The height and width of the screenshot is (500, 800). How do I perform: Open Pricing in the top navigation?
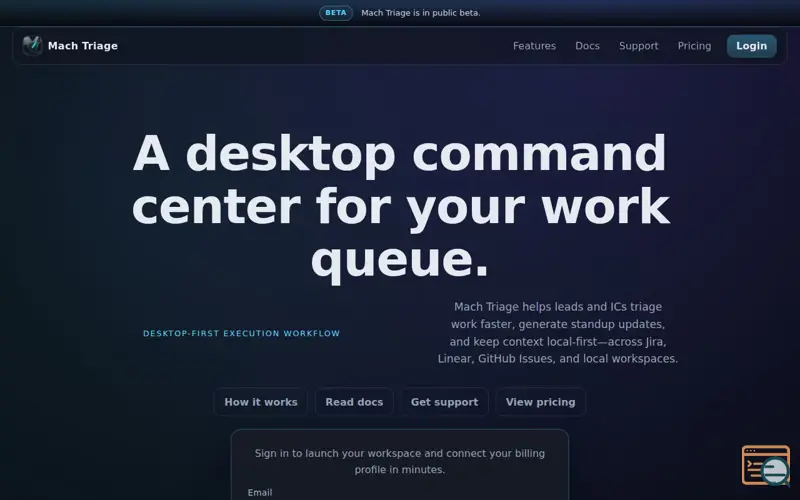pyautogui.click(x=694, y=46)
